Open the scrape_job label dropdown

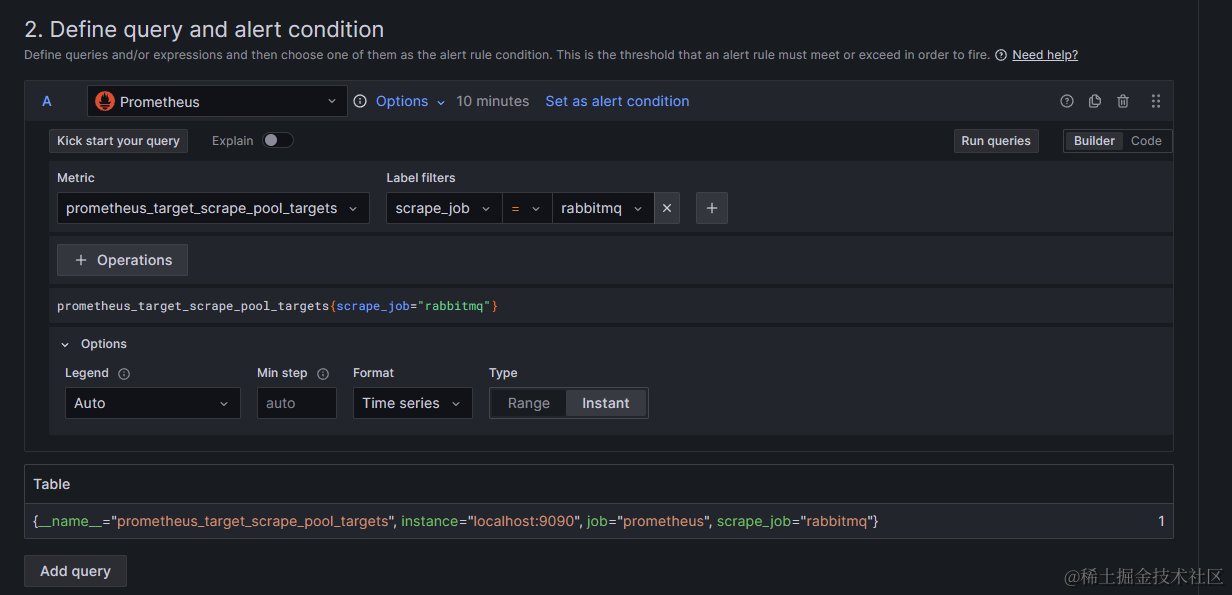pos(444,208)
